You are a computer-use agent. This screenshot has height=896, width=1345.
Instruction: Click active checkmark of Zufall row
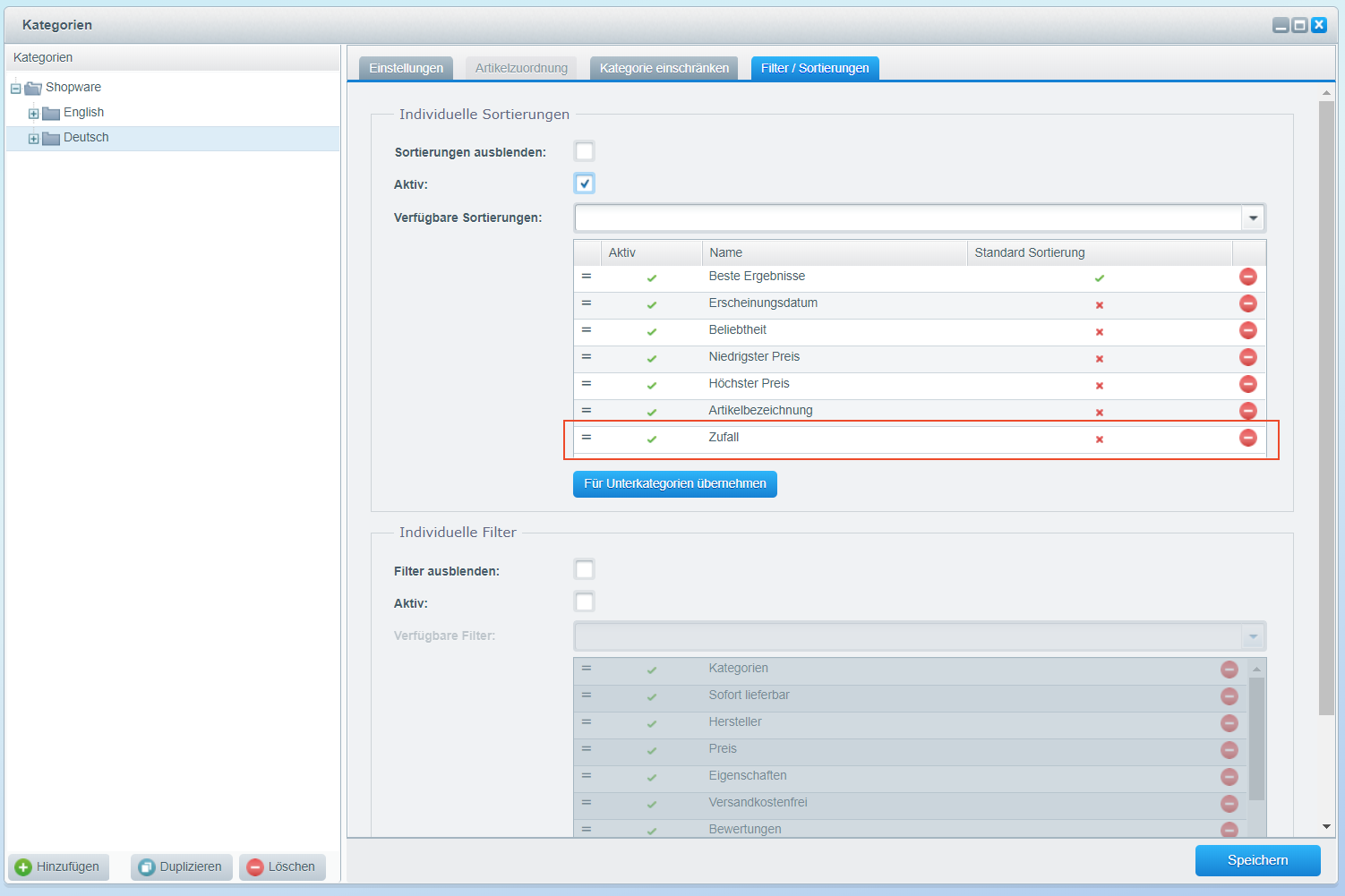coord(652,439)
